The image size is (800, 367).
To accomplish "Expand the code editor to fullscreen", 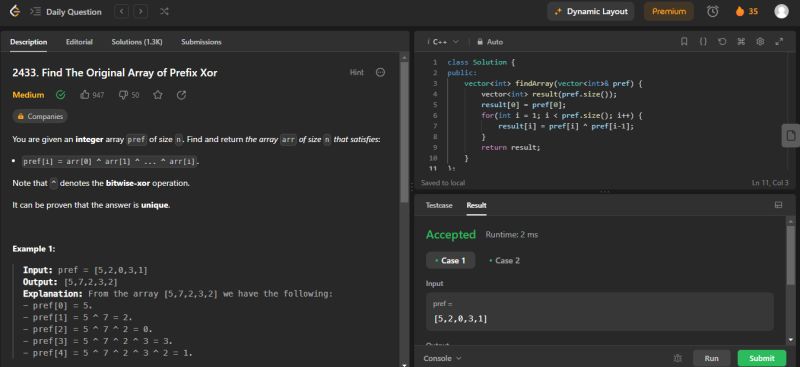I will [779, 42].
